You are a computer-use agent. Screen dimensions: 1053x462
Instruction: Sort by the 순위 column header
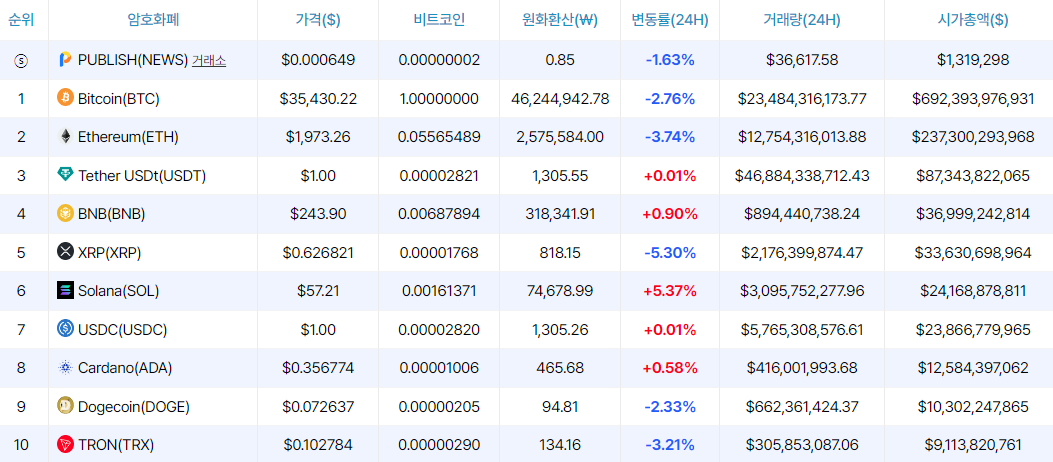click(20, 19)
